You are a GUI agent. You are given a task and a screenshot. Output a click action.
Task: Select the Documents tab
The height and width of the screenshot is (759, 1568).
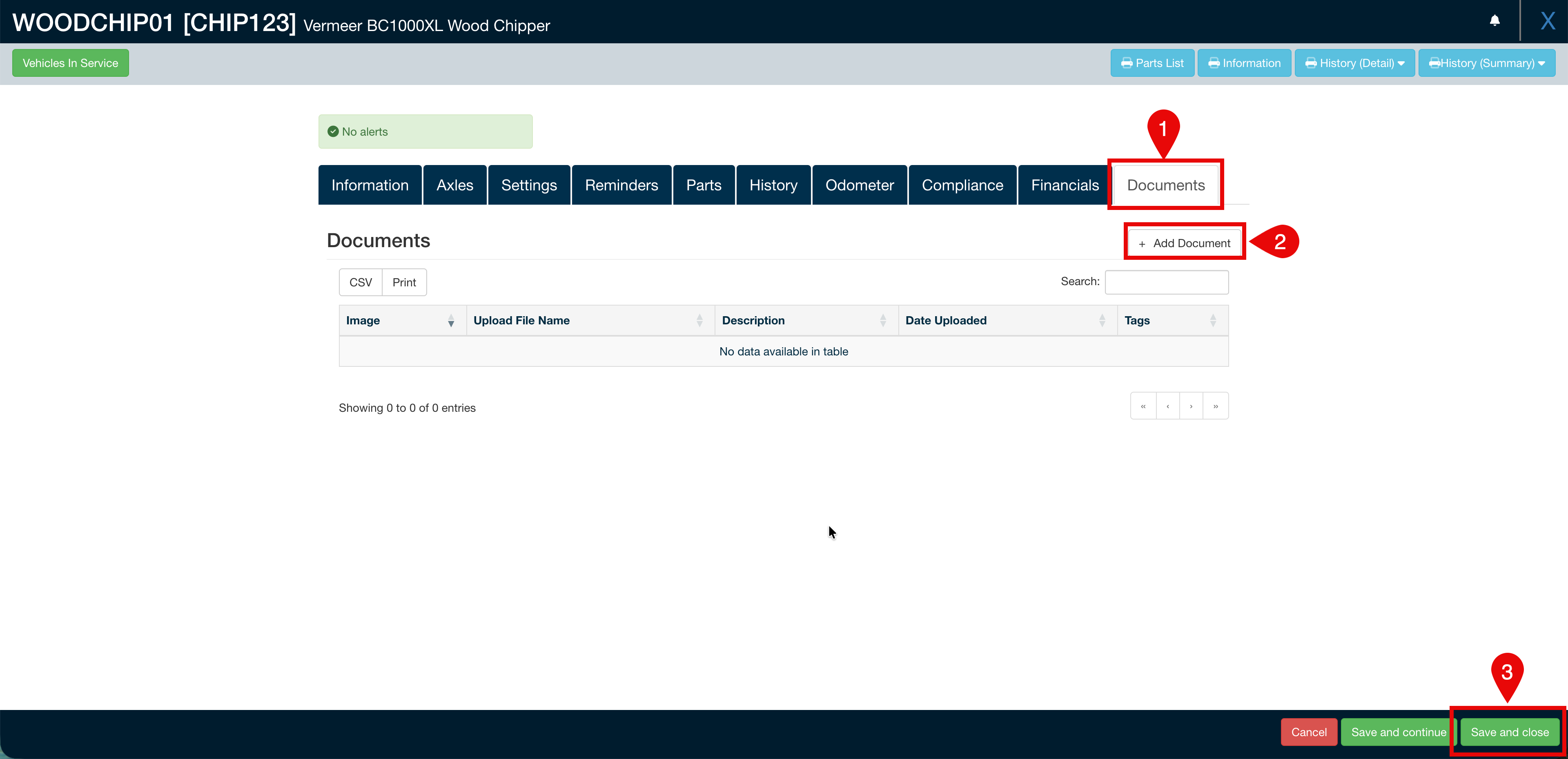pos(1166,185)
